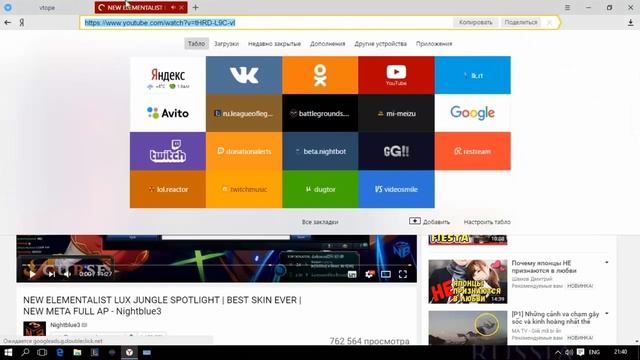Screen dimensions: 640x360
Task: Open the FIESTA video thumbnail
Action: point(468,240)
